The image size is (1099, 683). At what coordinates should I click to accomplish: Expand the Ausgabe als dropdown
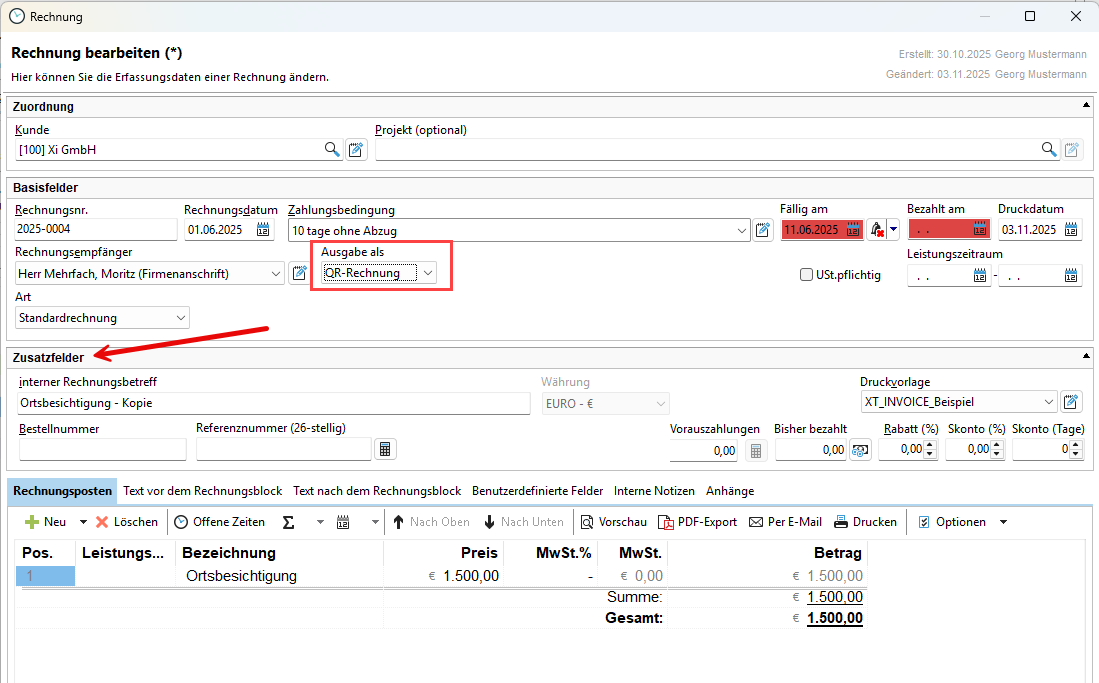(428, 273)
